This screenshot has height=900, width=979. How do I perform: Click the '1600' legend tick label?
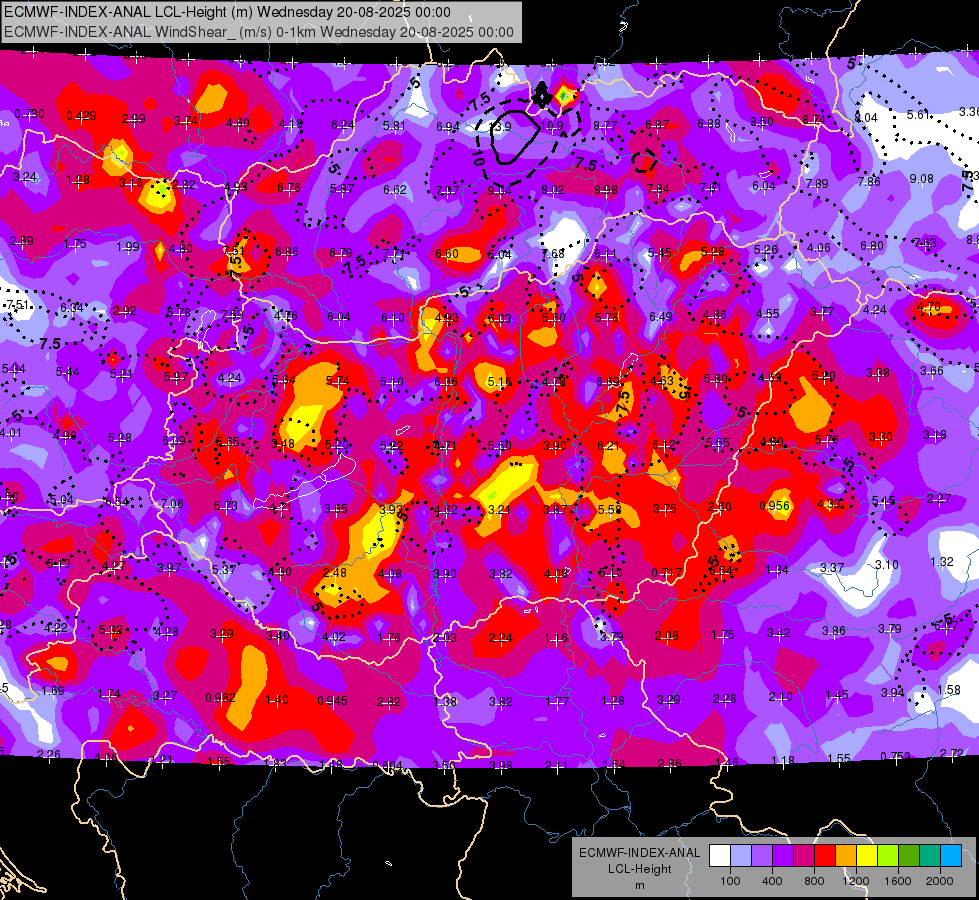pos(898,881)
